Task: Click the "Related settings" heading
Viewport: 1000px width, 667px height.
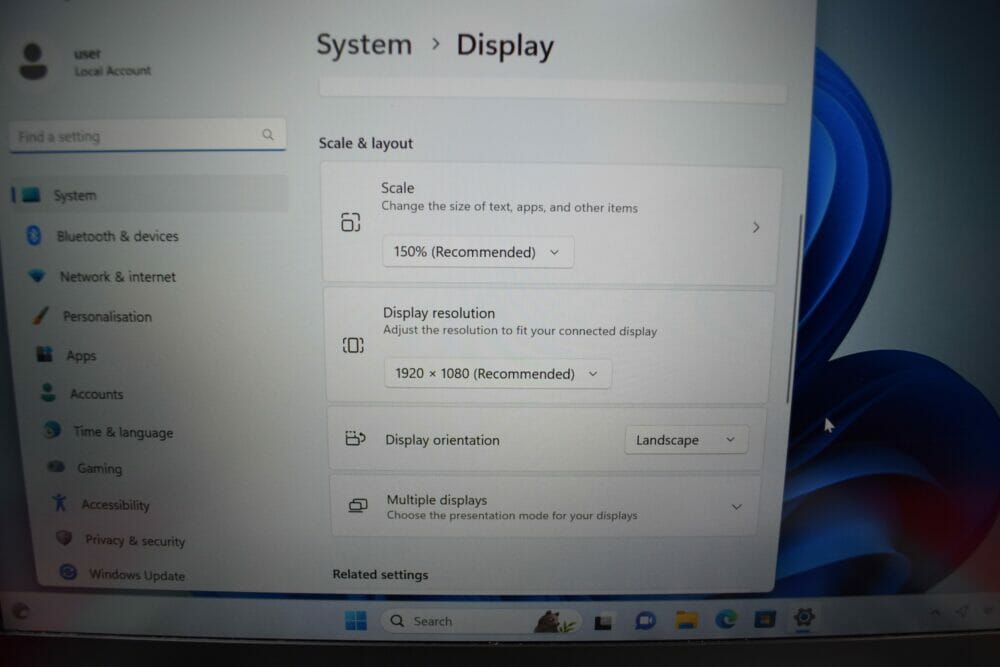Action: pyautogui.click(x=380, y=575)
